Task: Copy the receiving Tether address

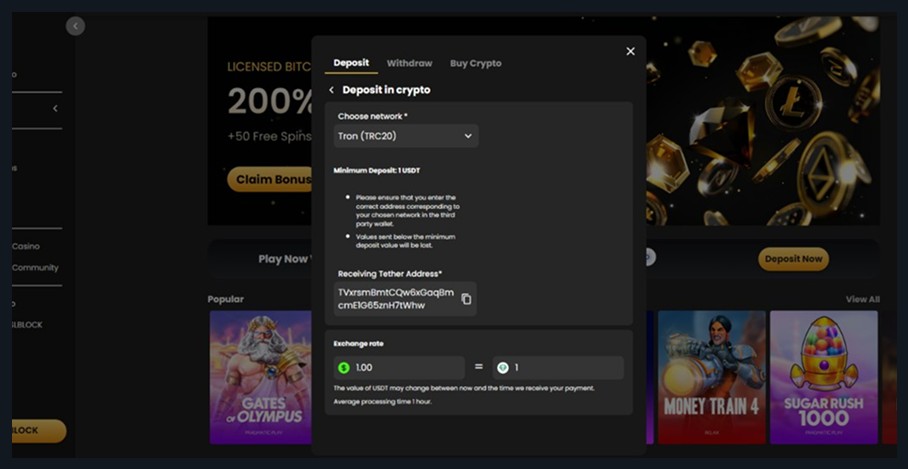Action: click(466, 299)
